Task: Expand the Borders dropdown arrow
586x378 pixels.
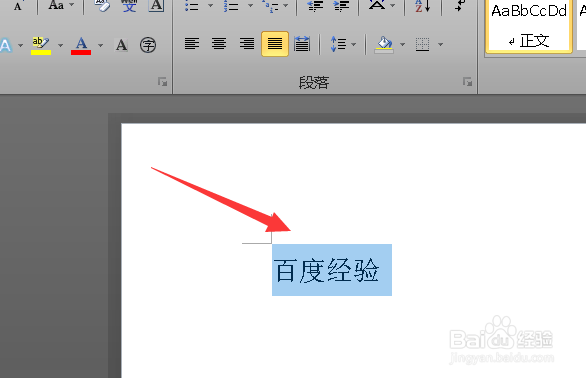Action: point(441,44)
